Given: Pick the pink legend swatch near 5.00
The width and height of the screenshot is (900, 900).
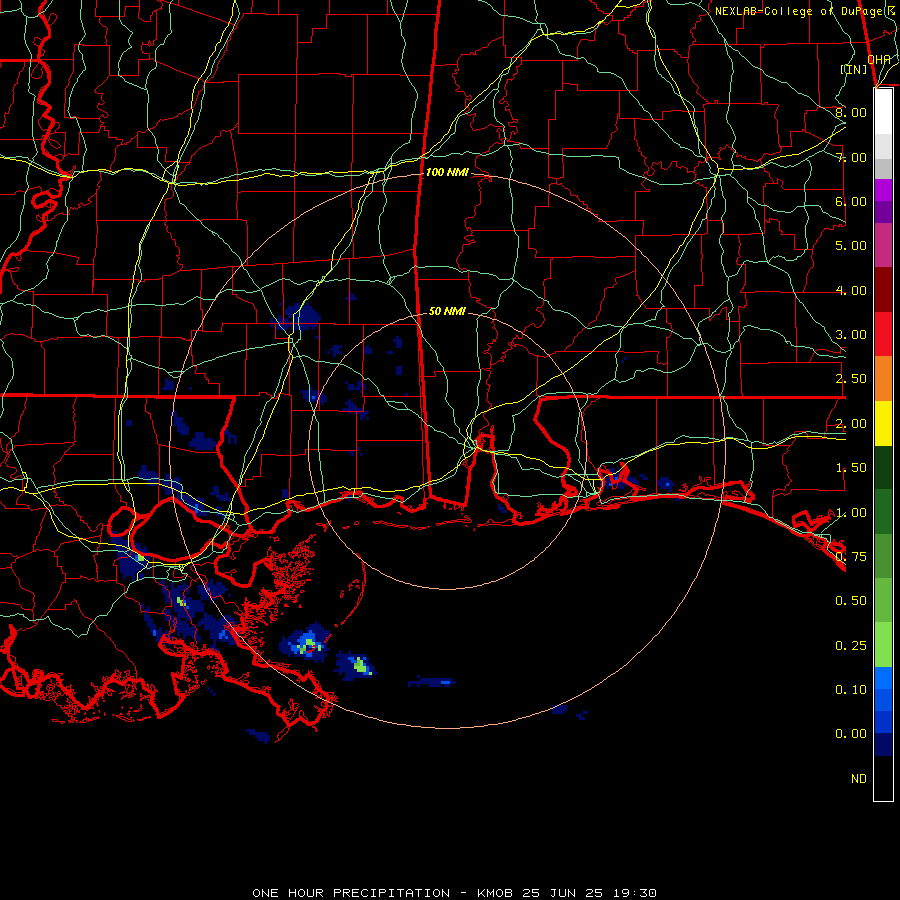Looking at the screenshot, I should point(883,246).
